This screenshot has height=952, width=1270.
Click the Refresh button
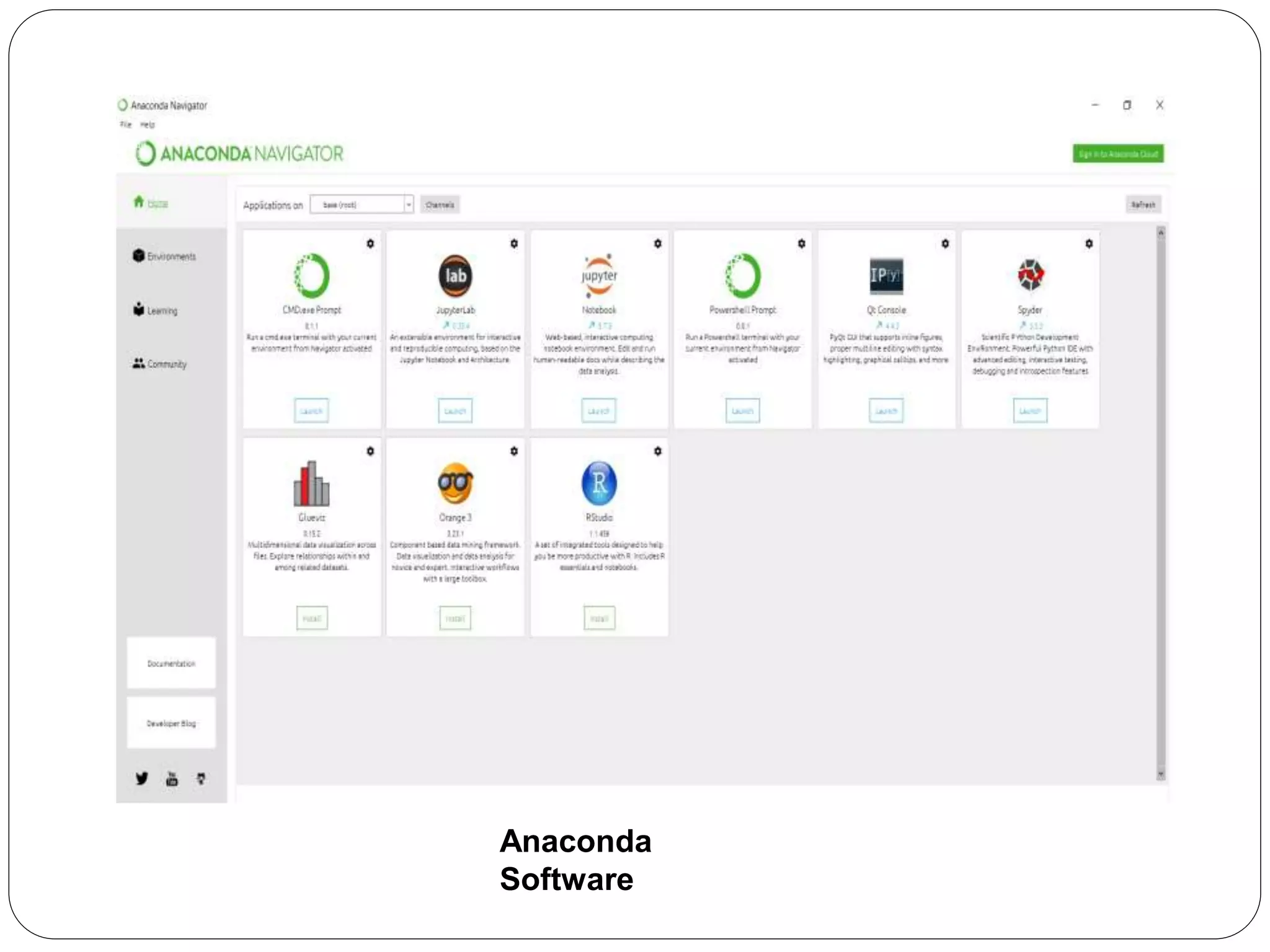[1143, 205]
